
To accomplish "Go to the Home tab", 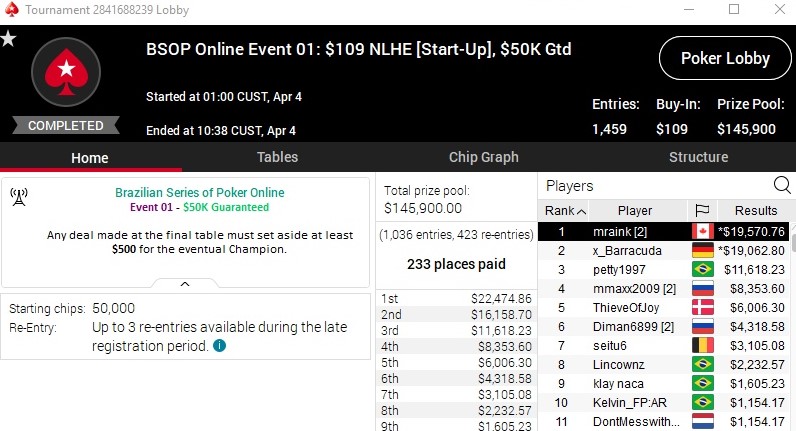I will pyautogui.click(x=90, y=157).
